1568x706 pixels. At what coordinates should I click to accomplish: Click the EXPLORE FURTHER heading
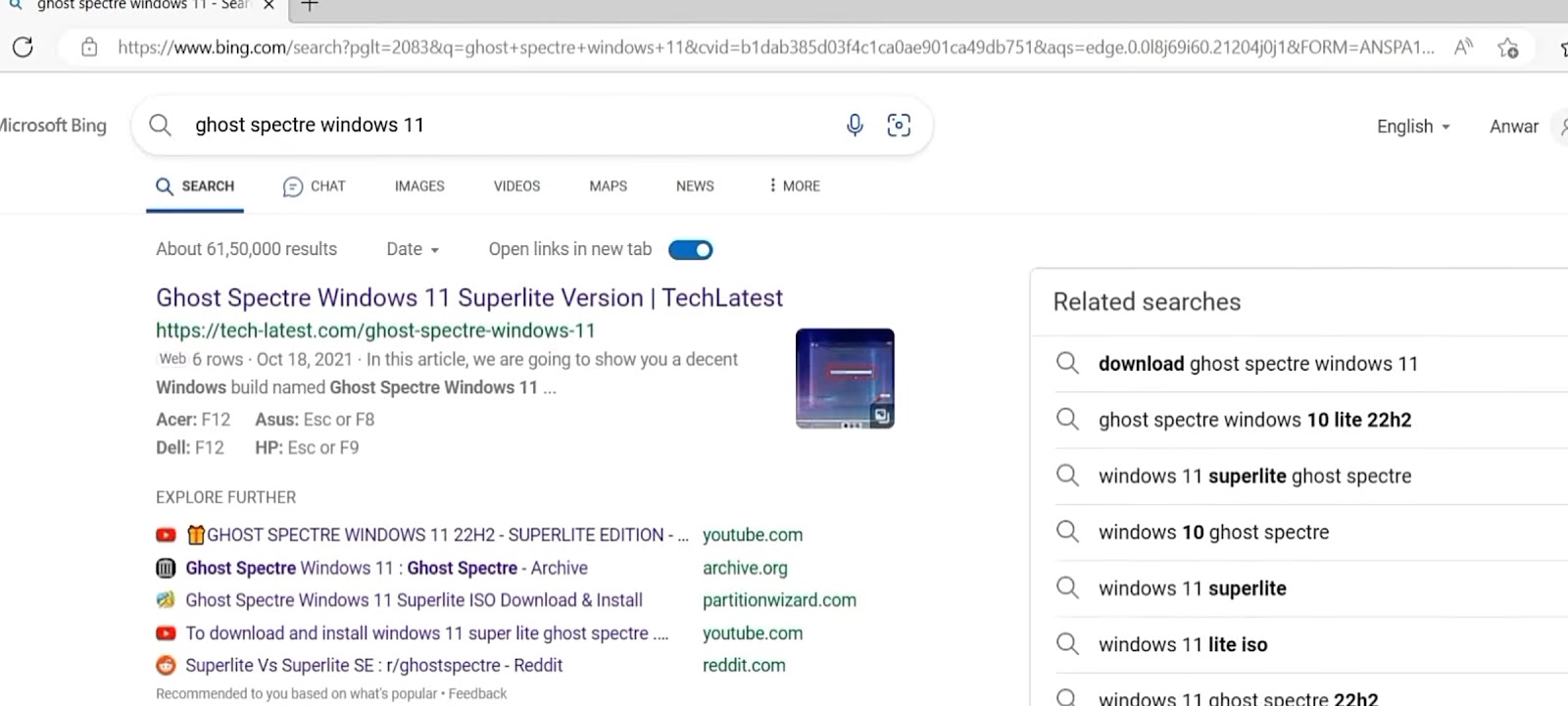(225, 497)
